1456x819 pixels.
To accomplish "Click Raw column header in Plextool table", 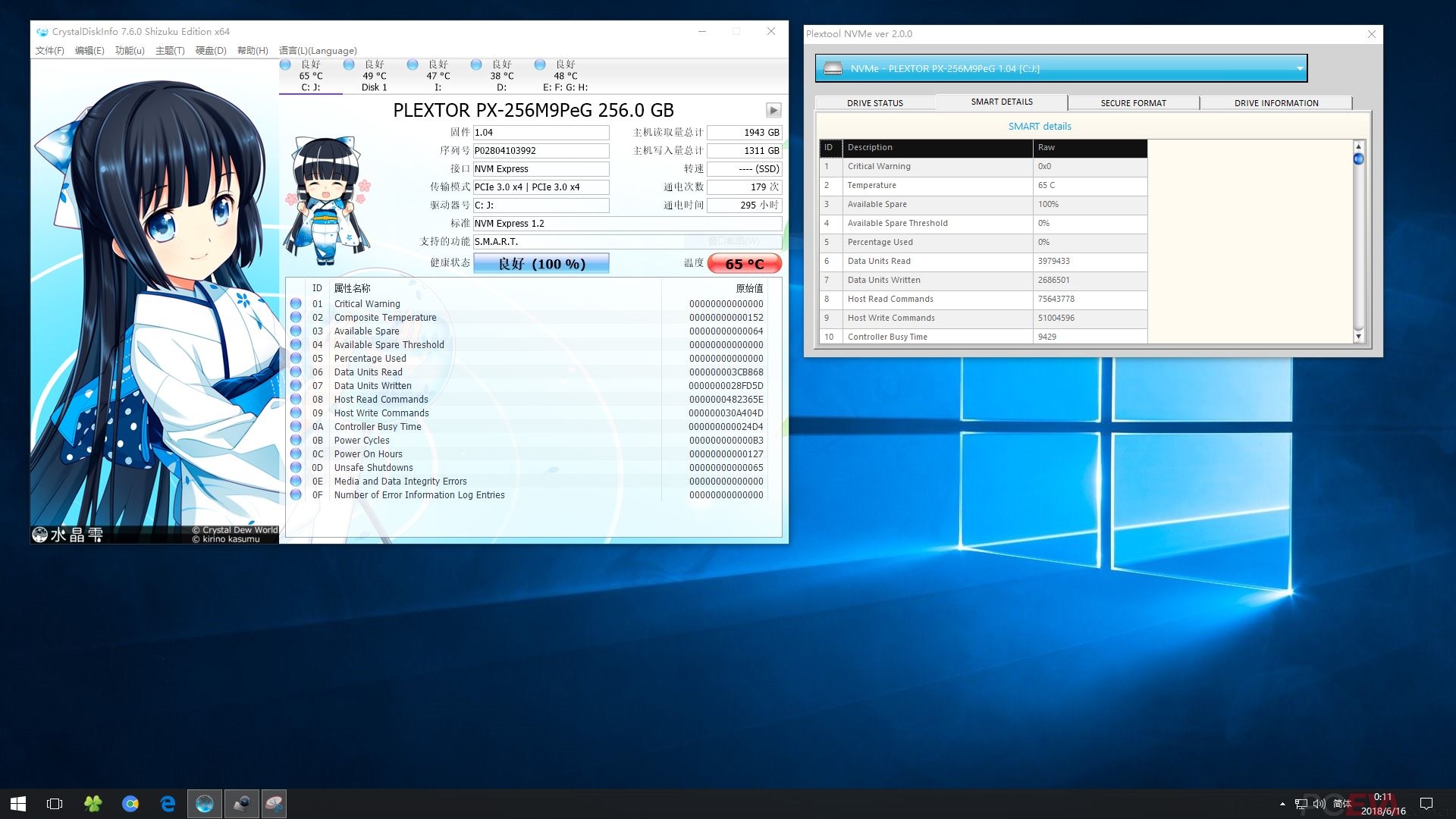I will pos(1090,148).
